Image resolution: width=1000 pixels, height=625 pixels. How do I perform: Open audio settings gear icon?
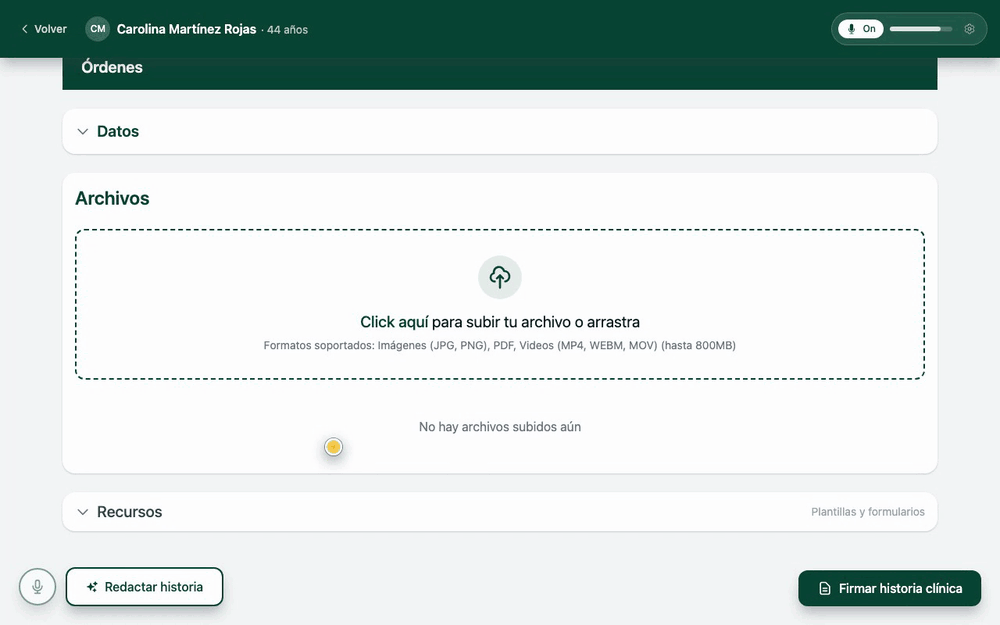click(969, 29)
